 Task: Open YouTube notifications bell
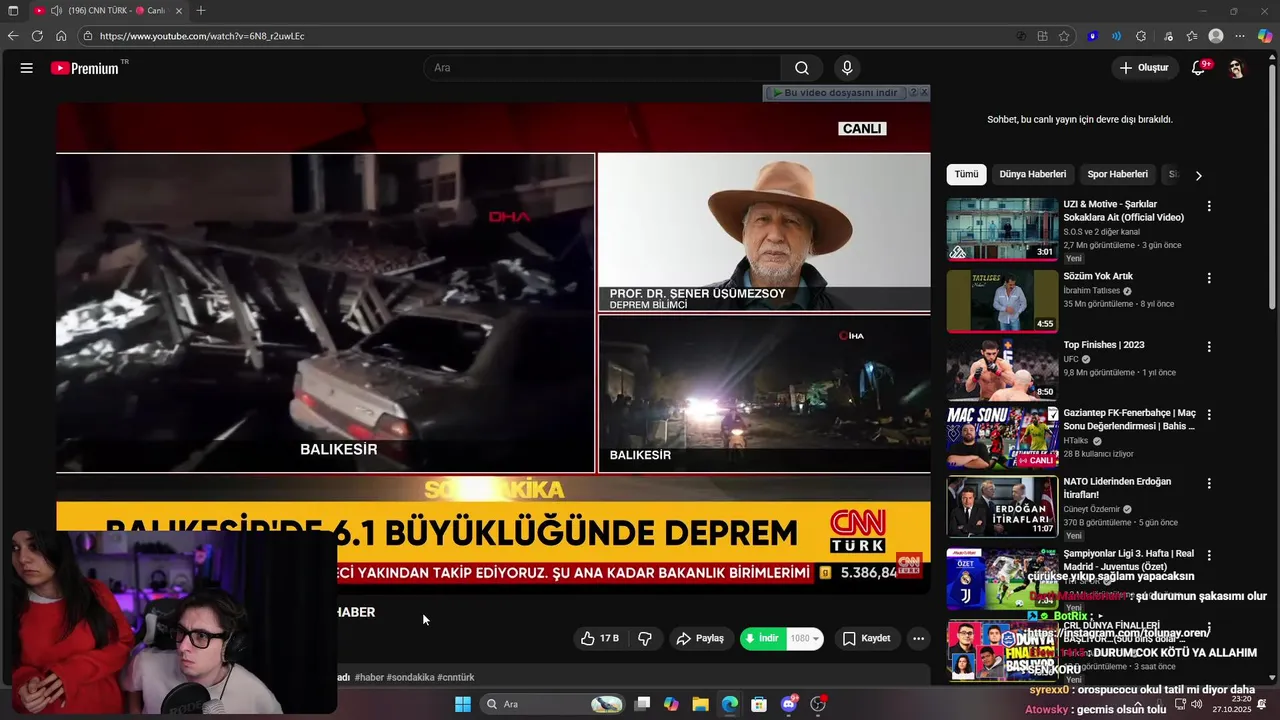coord(1199,68)
